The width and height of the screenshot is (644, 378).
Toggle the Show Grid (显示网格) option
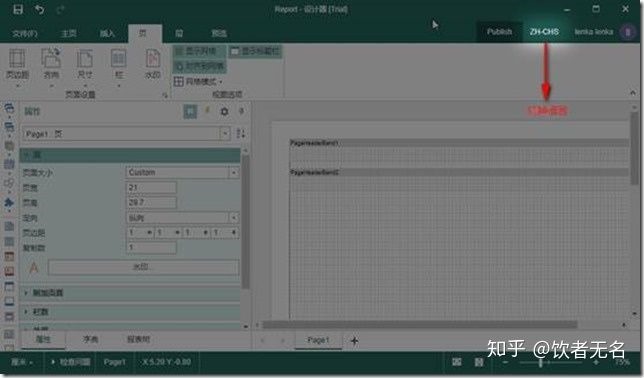200,51
